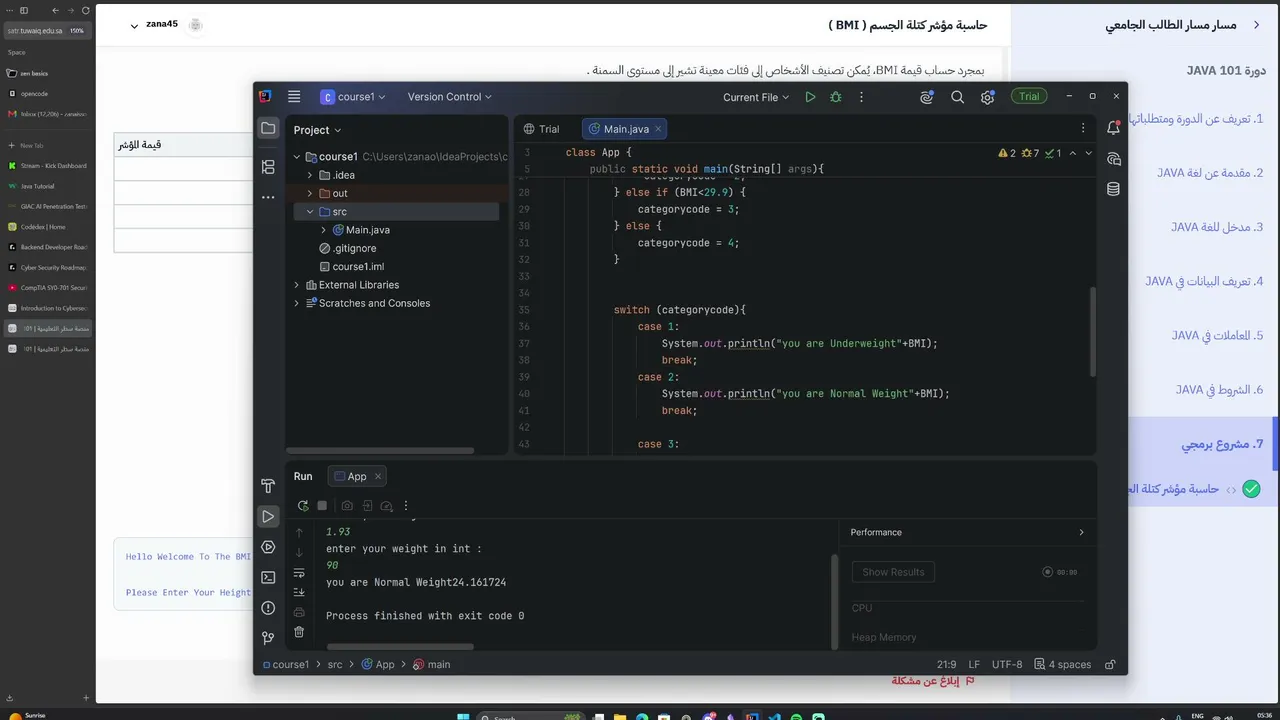Start debugging with the bug icon
Image resolution: width=1280 pixels, height=720 pixels.
point(836,97)
